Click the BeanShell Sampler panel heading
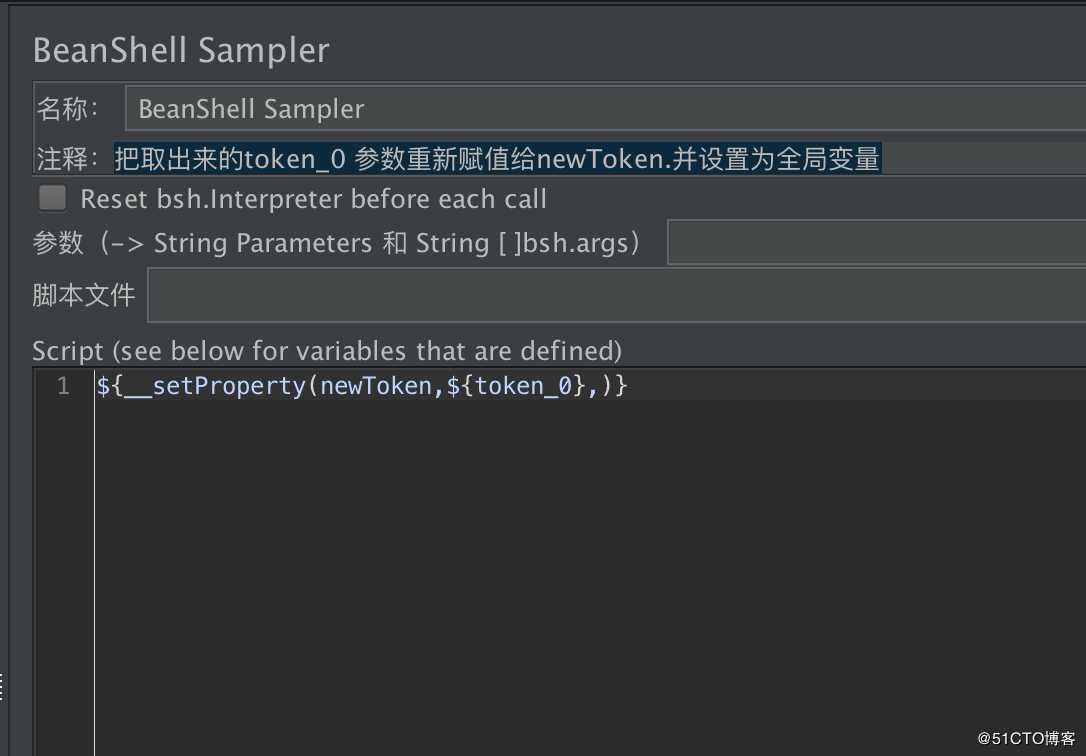The height and width of the screenshot is (756, 1086). pyautogui.click(x=181, y=51)
